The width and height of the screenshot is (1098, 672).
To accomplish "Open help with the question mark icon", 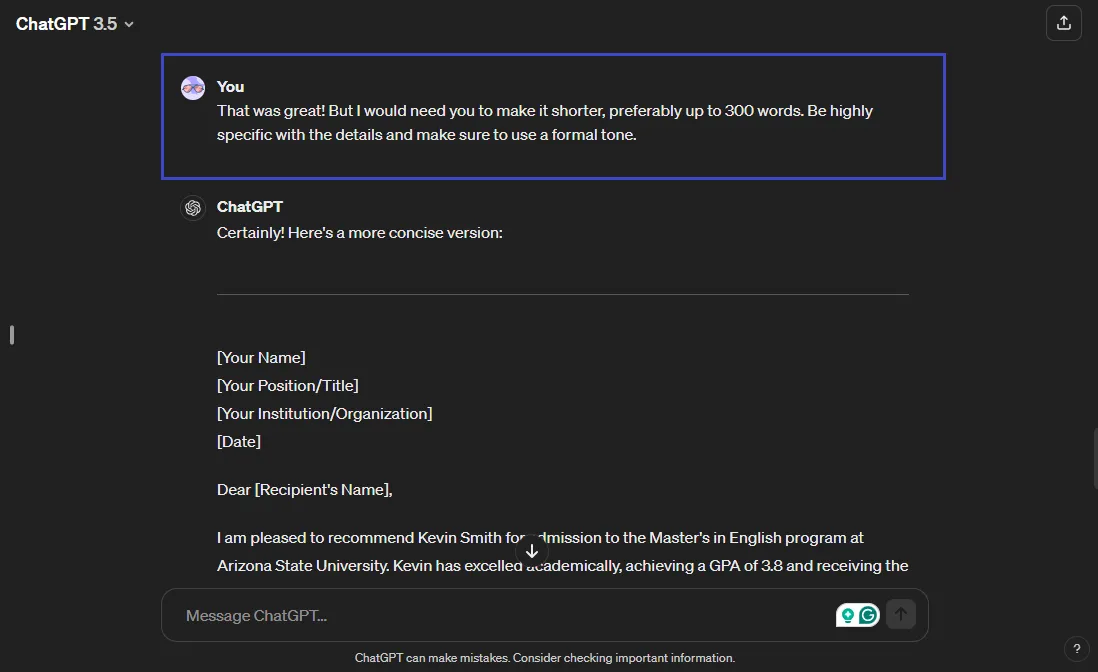I will pyautogui.click(x=1076, y=649).
